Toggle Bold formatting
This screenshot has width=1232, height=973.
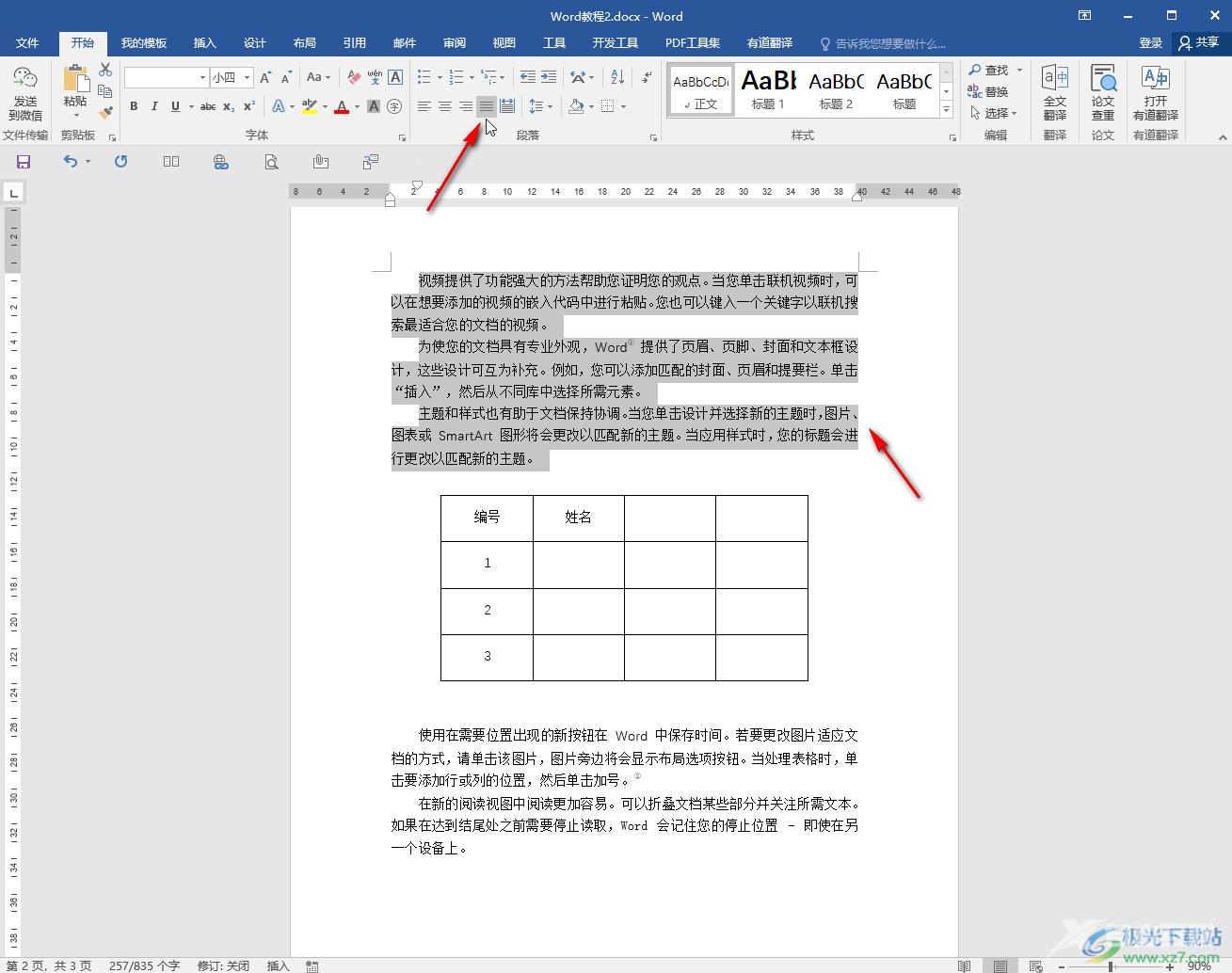pyautogui.click(x=134, y=106)
